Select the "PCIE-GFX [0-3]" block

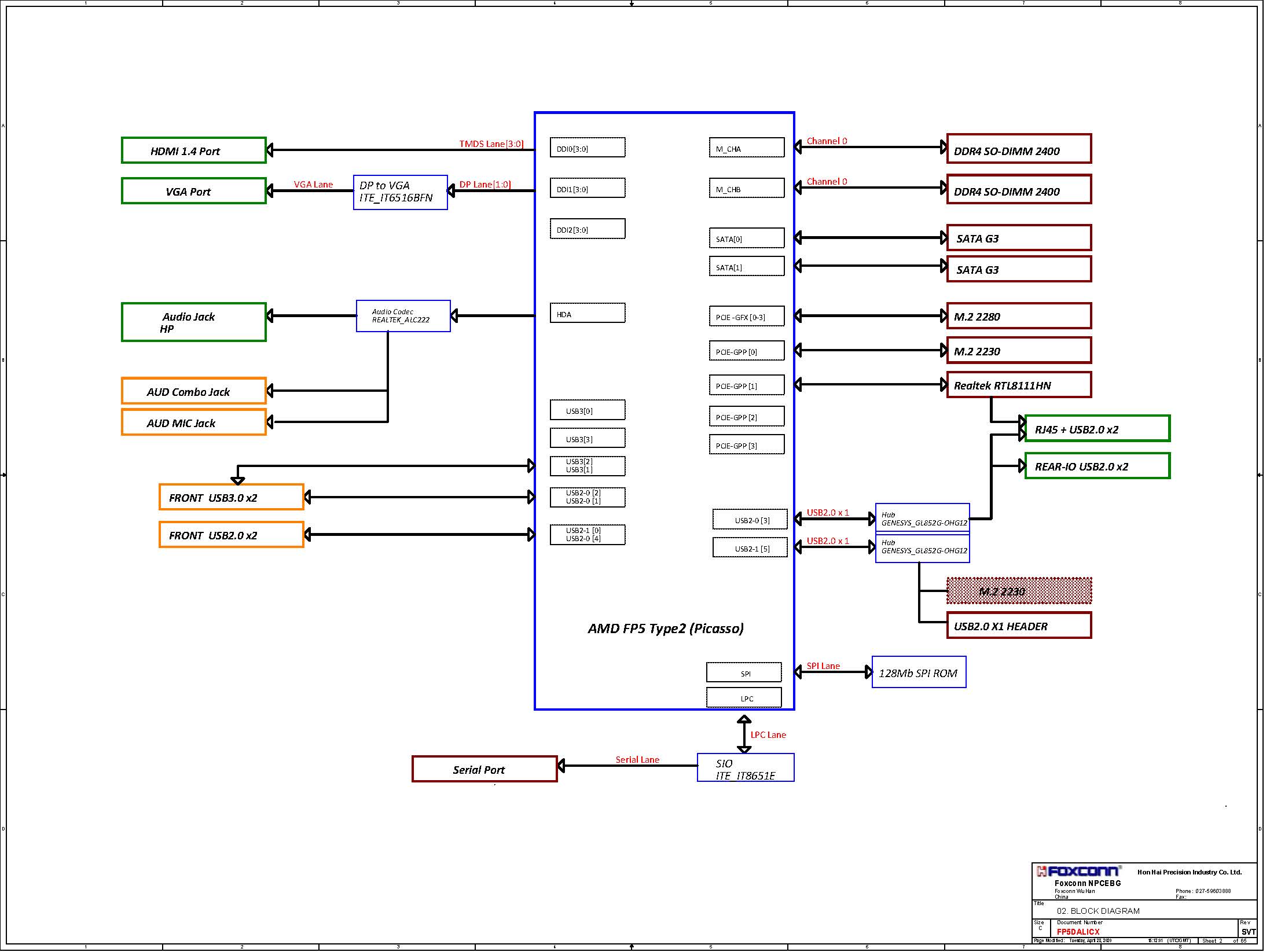point(747,316)
